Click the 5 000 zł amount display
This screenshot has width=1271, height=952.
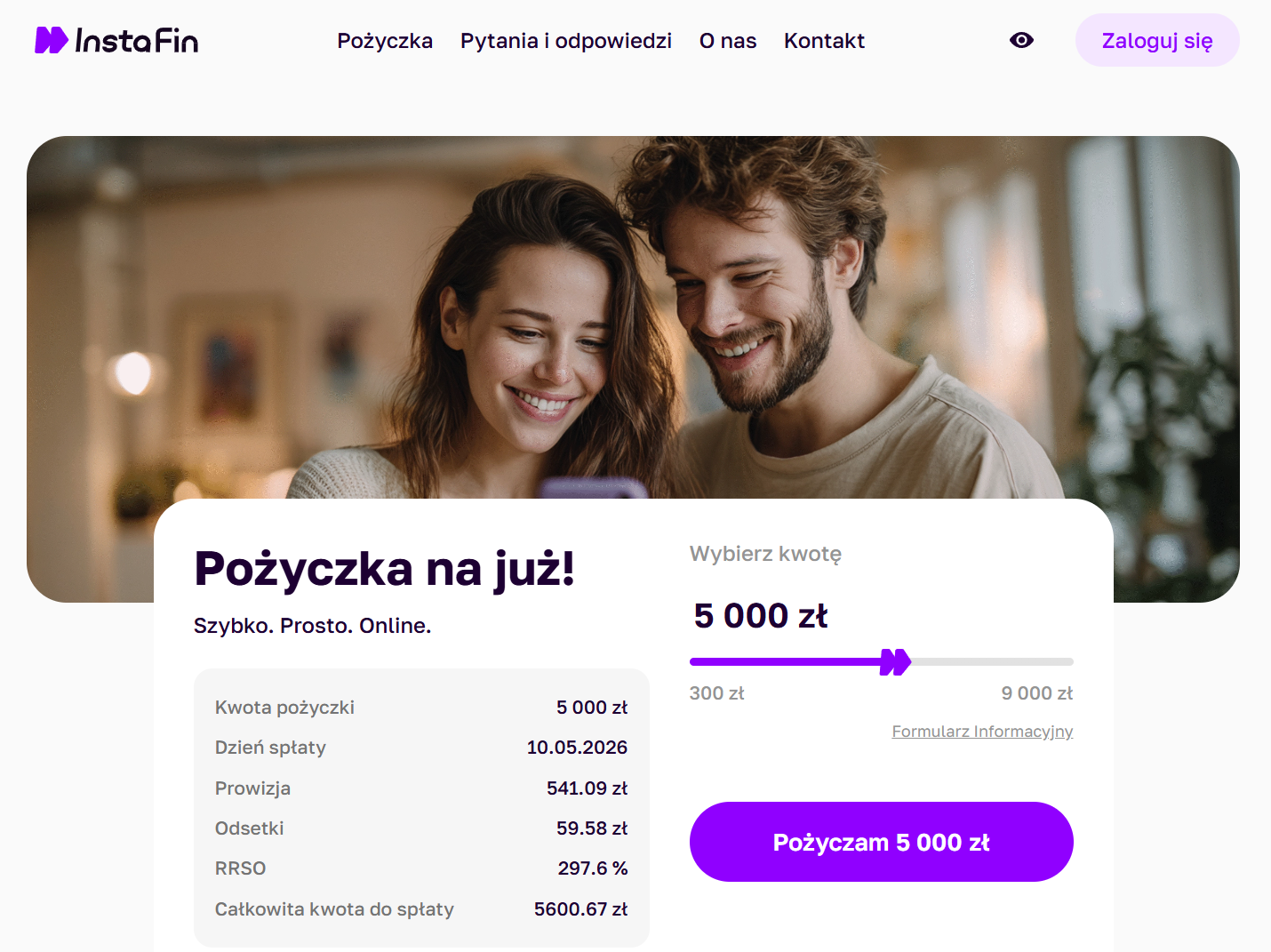click(760, 616)
